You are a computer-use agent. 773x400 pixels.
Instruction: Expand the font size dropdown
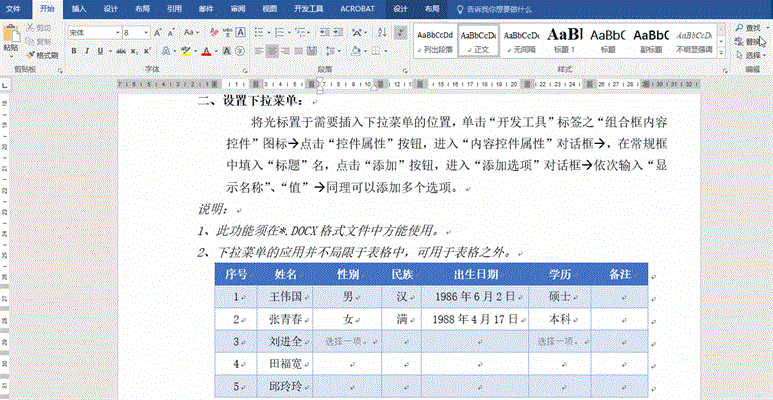tap(147, 32)
